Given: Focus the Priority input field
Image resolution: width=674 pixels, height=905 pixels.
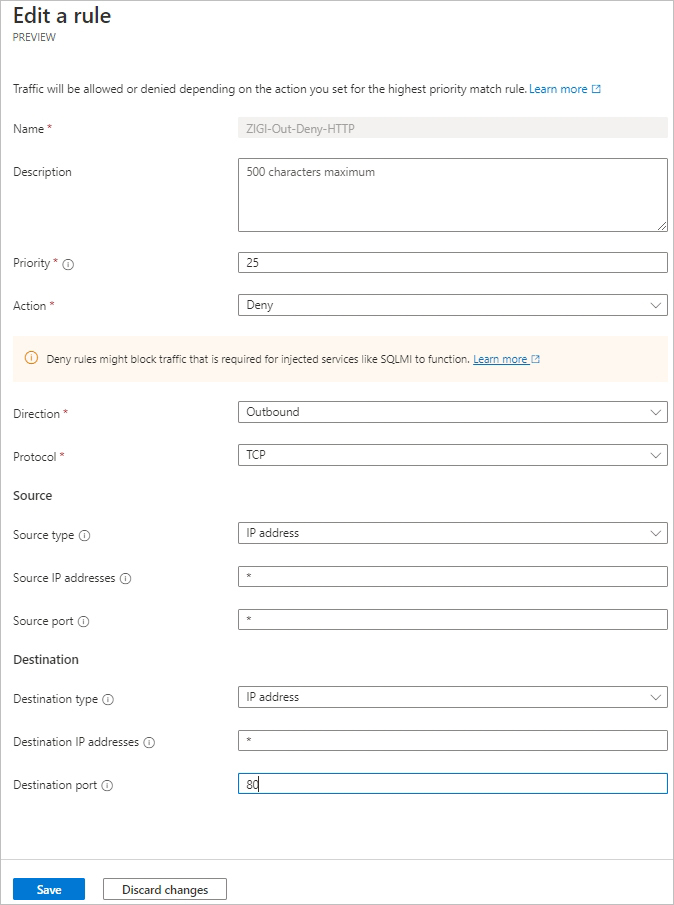Looking at the screenshot, I should [452, 262].
